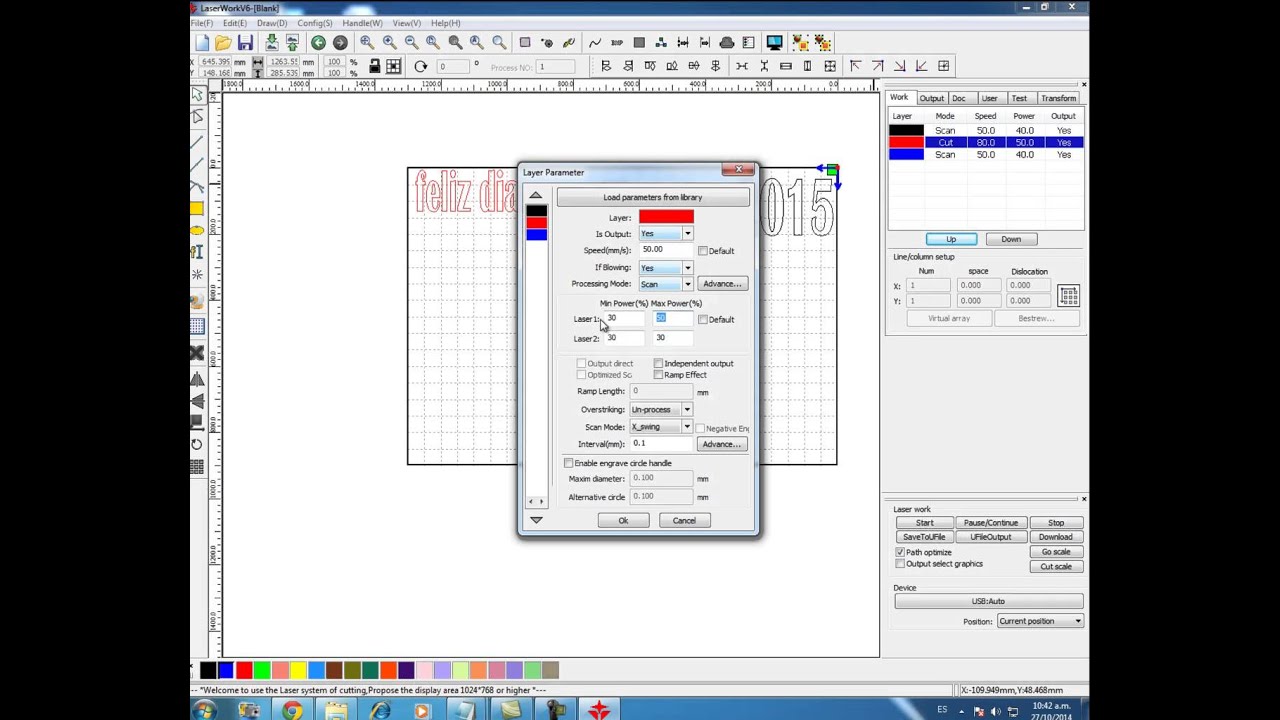Pick the yellow swatch in bottom palette
The width and height of the screenshot is (1280, 720).
(298, 670)
